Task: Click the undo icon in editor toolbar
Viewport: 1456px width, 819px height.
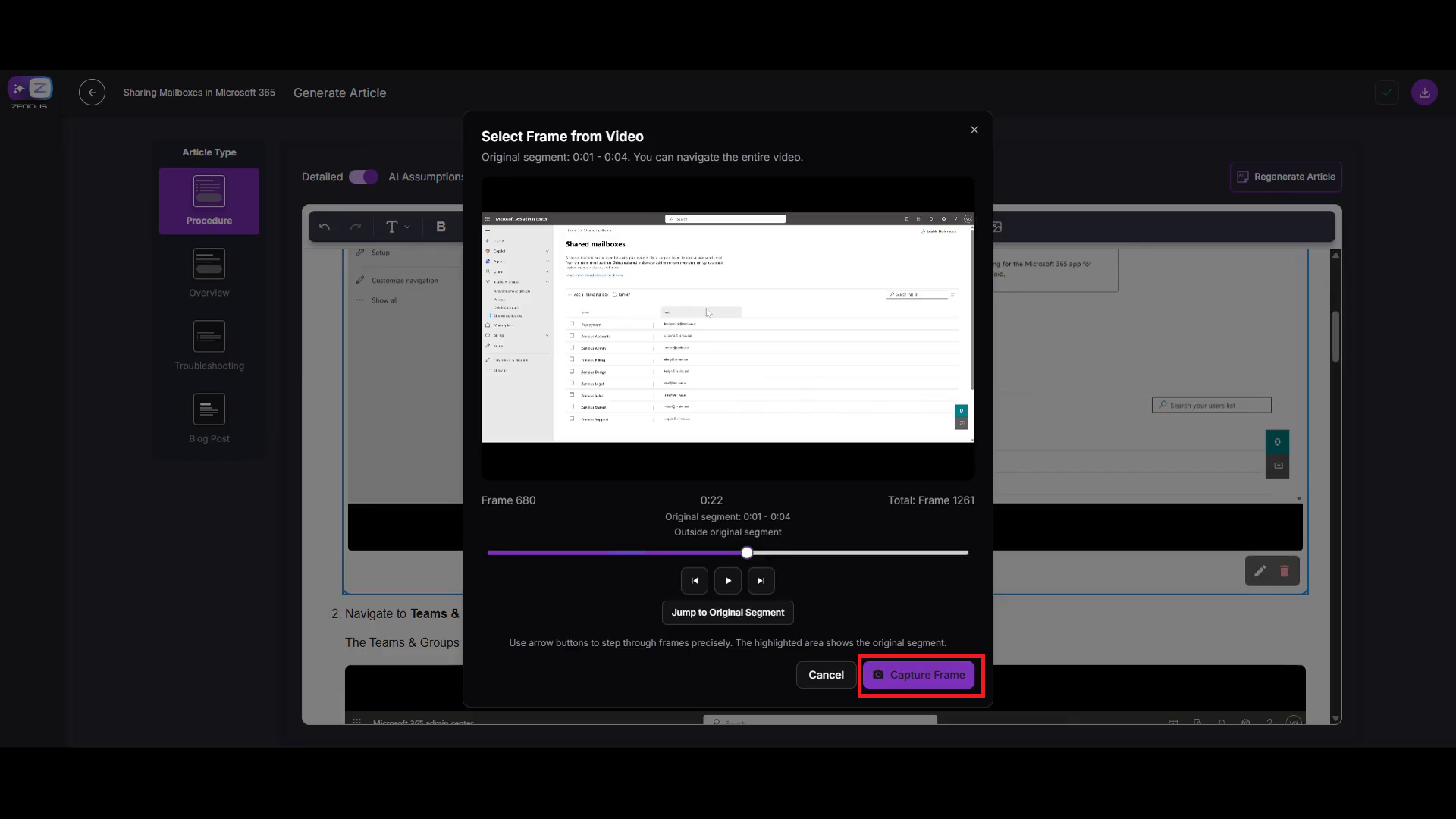Action: [x=325, y=227]
